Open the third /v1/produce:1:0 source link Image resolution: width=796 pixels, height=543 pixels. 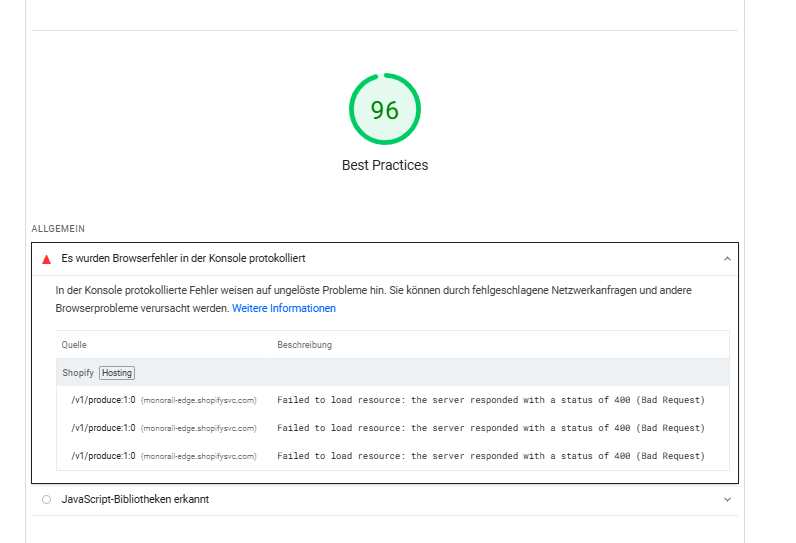103,456
